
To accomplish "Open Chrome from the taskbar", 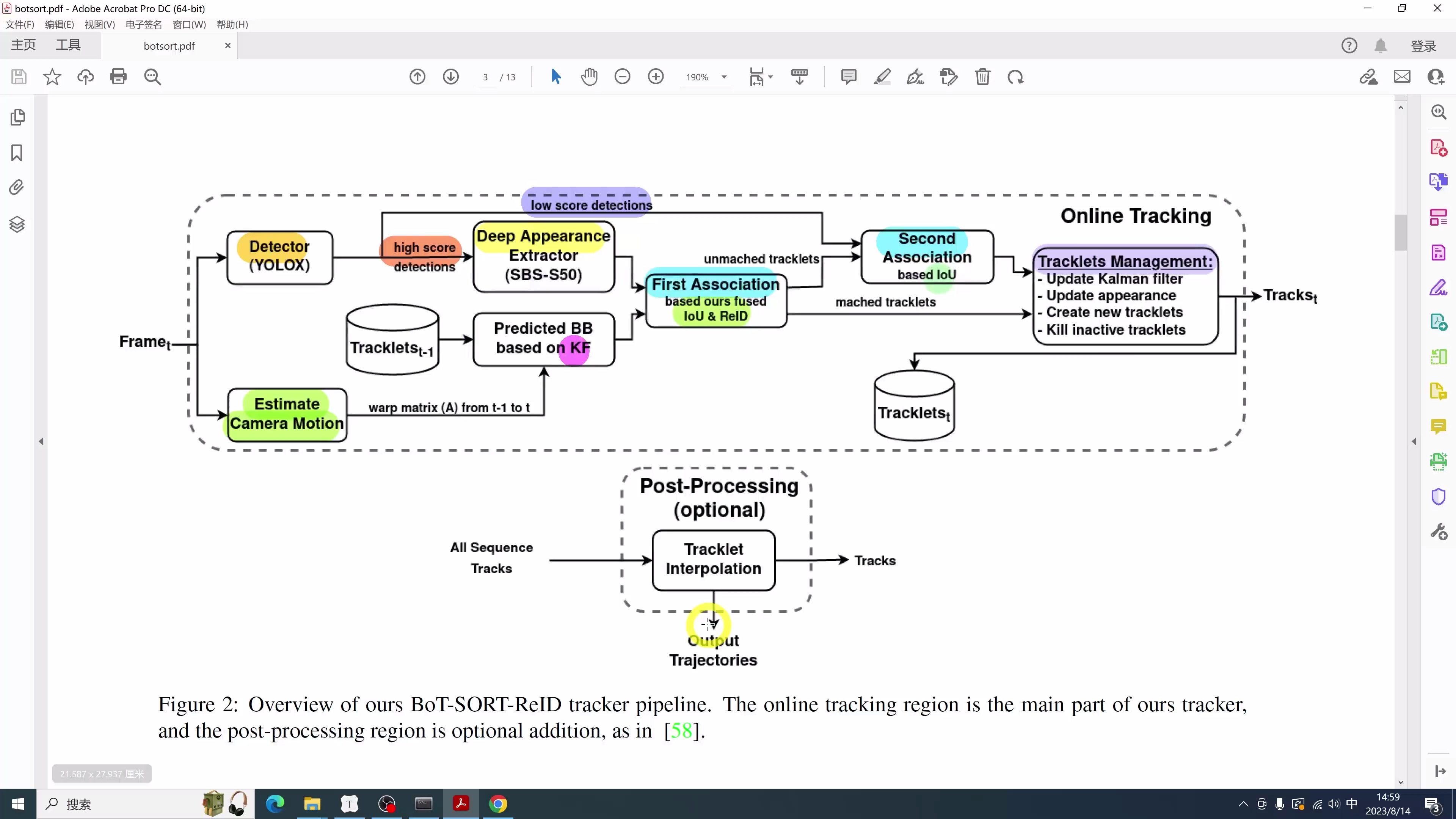I will [x=498, y=804].
